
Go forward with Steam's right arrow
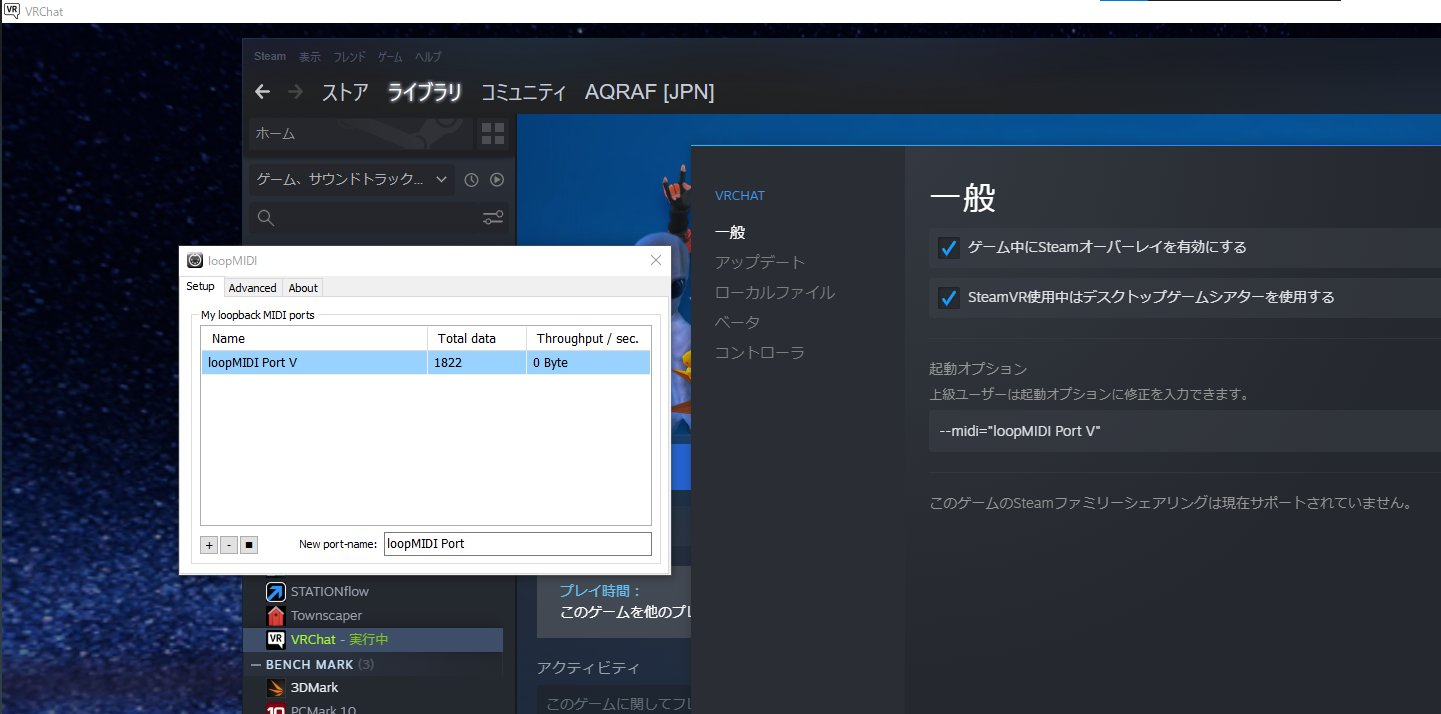pyautogui.click(x=295, y=92)
